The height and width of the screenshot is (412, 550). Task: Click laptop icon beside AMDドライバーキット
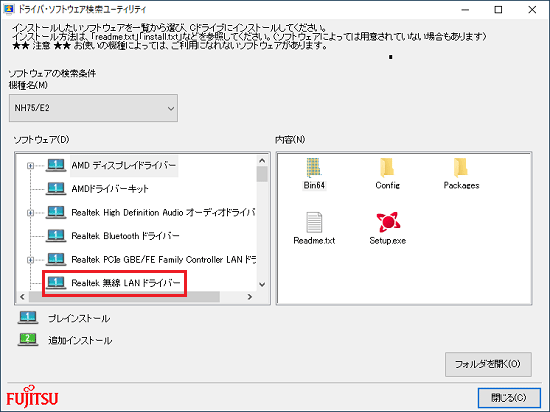[56, 189]
